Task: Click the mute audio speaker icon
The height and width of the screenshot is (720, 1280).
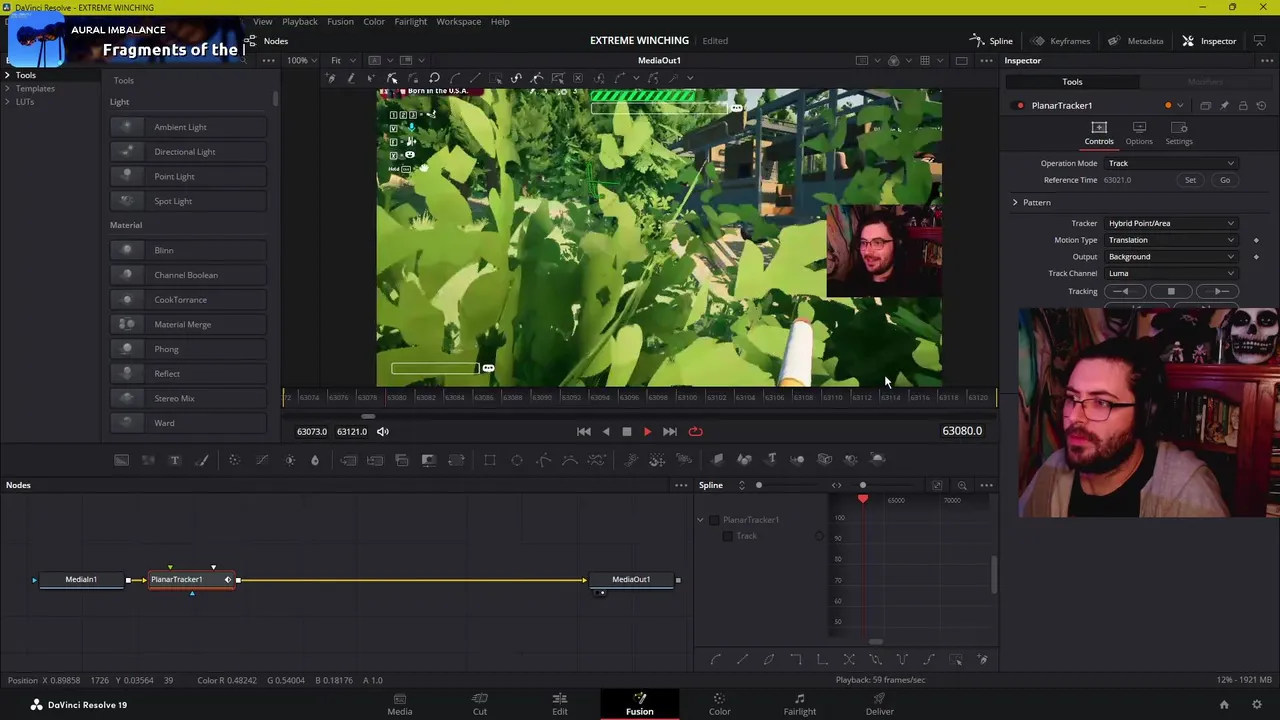Action: [383, 432]
